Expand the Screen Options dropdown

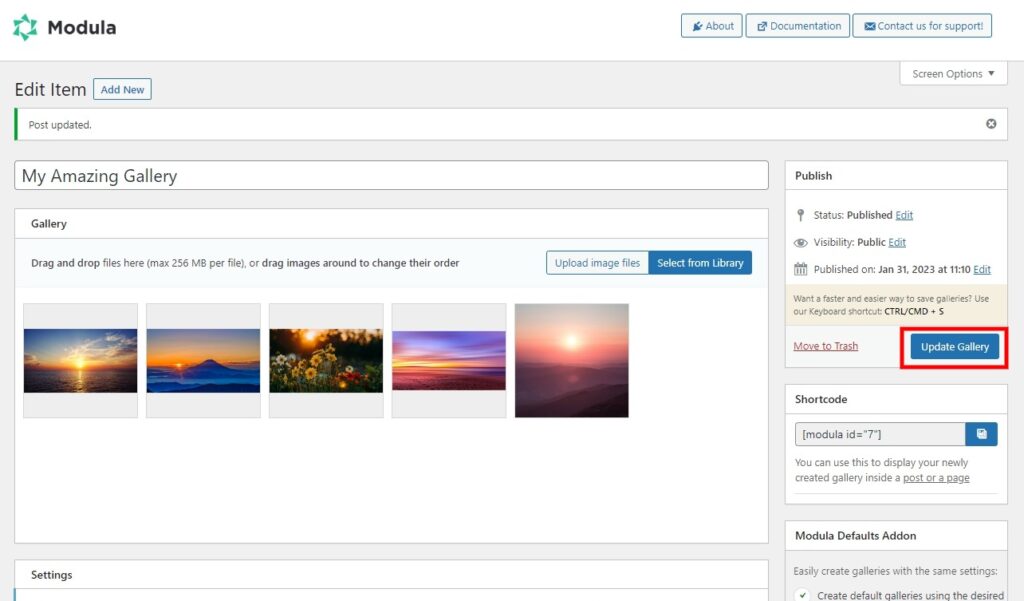tap(953, 74)
